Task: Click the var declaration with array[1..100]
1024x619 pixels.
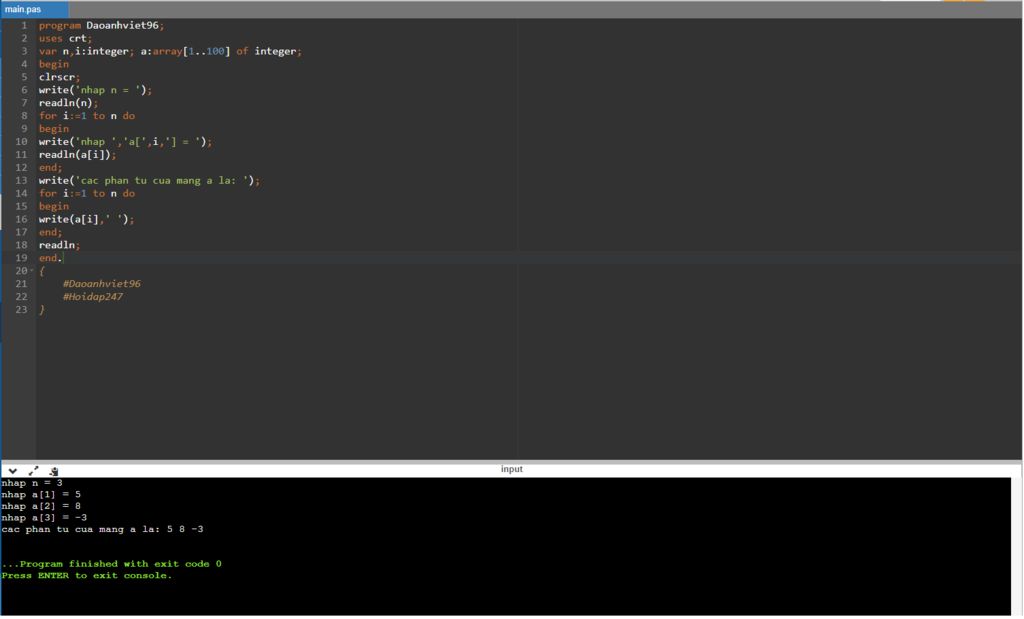Action: coord(170,51)
